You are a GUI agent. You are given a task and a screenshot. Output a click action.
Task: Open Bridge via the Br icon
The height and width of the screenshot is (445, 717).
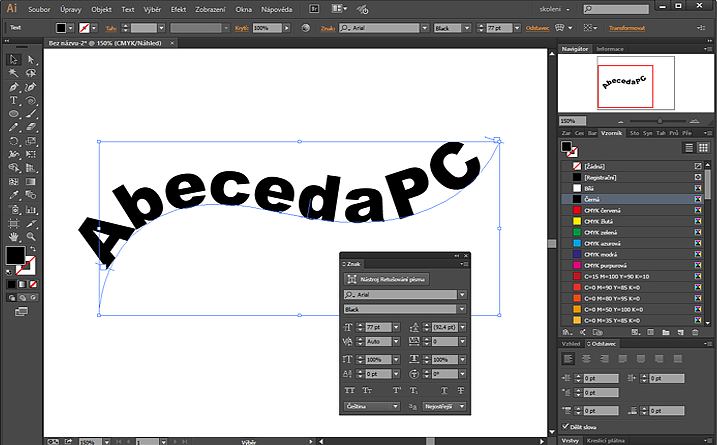click(314, 9)
